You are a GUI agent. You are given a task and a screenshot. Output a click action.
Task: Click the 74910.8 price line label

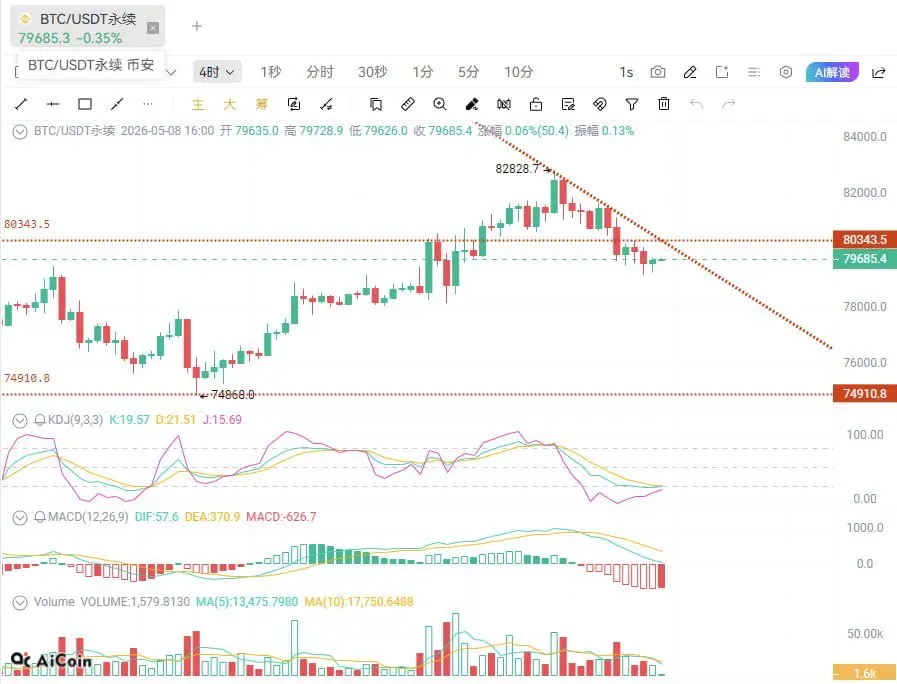pyautogui.click(x=864, y=393)
